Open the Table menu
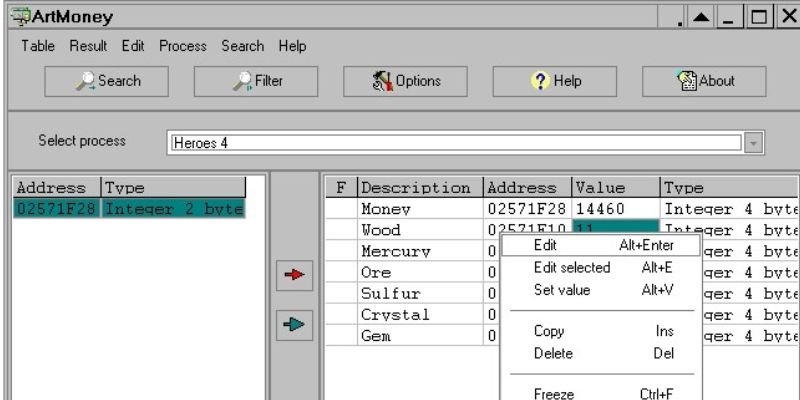The height and width of the screenshot is (400, 800). 38,46
